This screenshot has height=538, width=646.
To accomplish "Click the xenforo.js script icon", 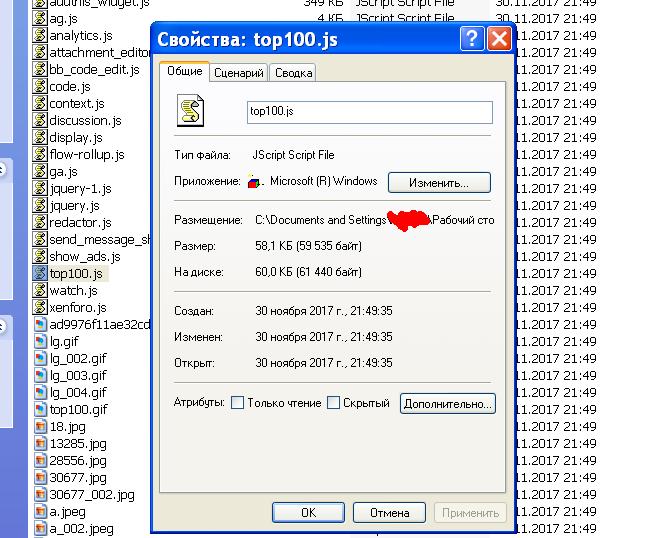I will 40,307.
